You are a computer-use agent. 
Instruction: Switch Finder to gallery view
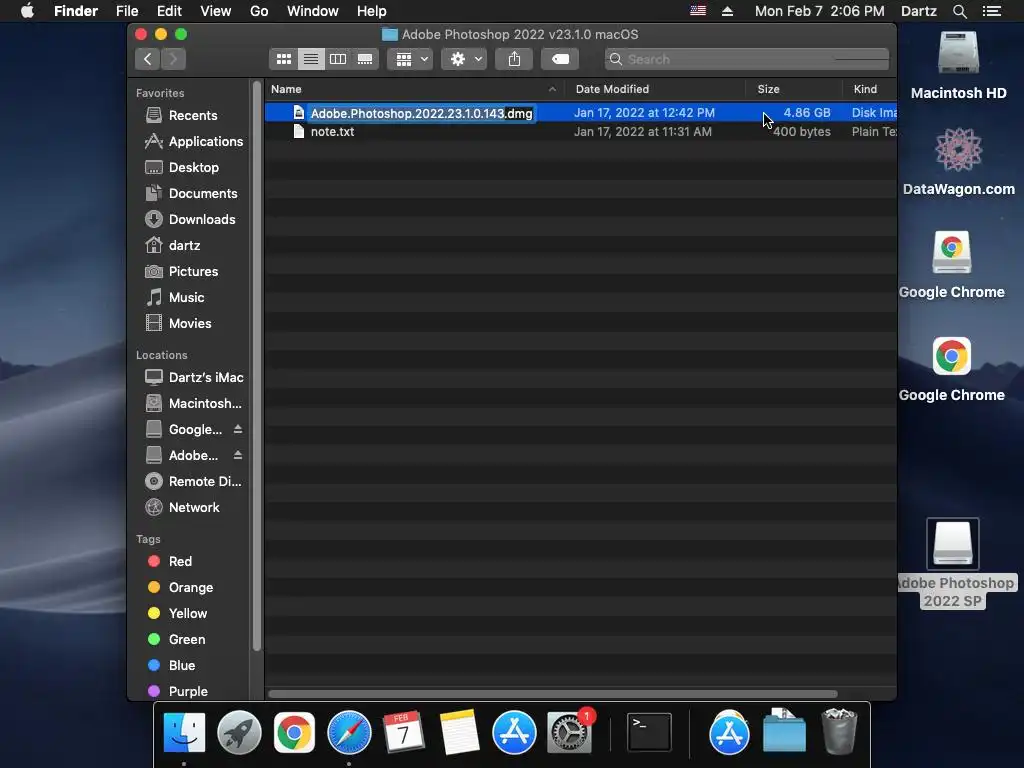(365, 59)
